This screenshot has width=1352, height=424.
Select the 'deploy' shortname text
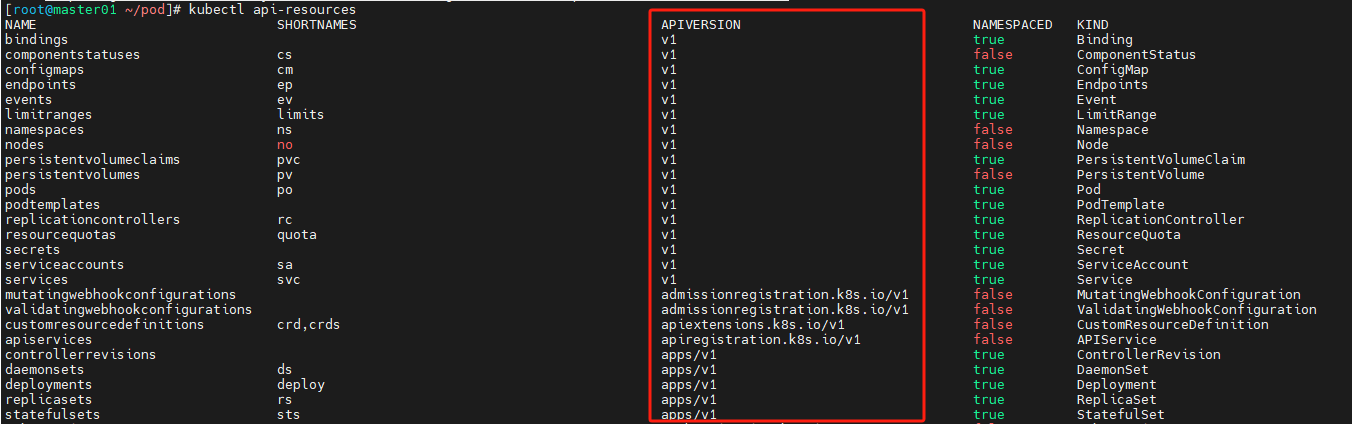pos(301,384)
